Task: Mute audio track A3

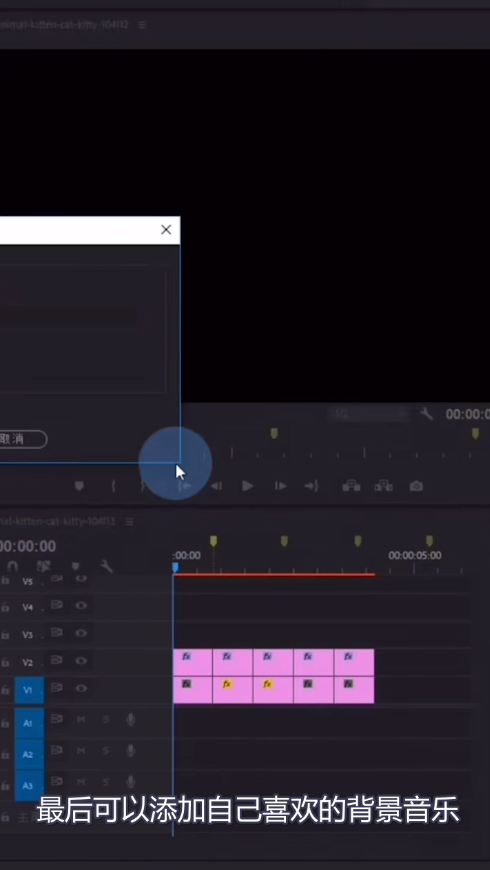Action: [81, 782]
